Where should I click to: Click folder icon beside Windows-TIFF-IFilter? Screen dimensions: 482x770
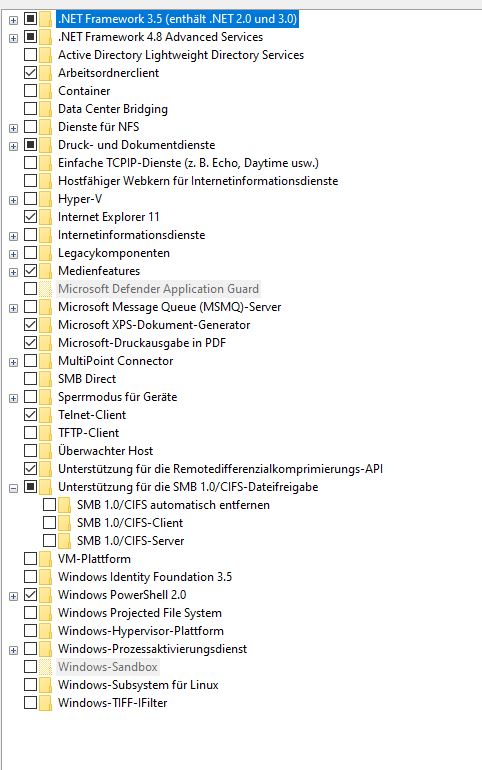pyautogui.click(x=46, y=703)
